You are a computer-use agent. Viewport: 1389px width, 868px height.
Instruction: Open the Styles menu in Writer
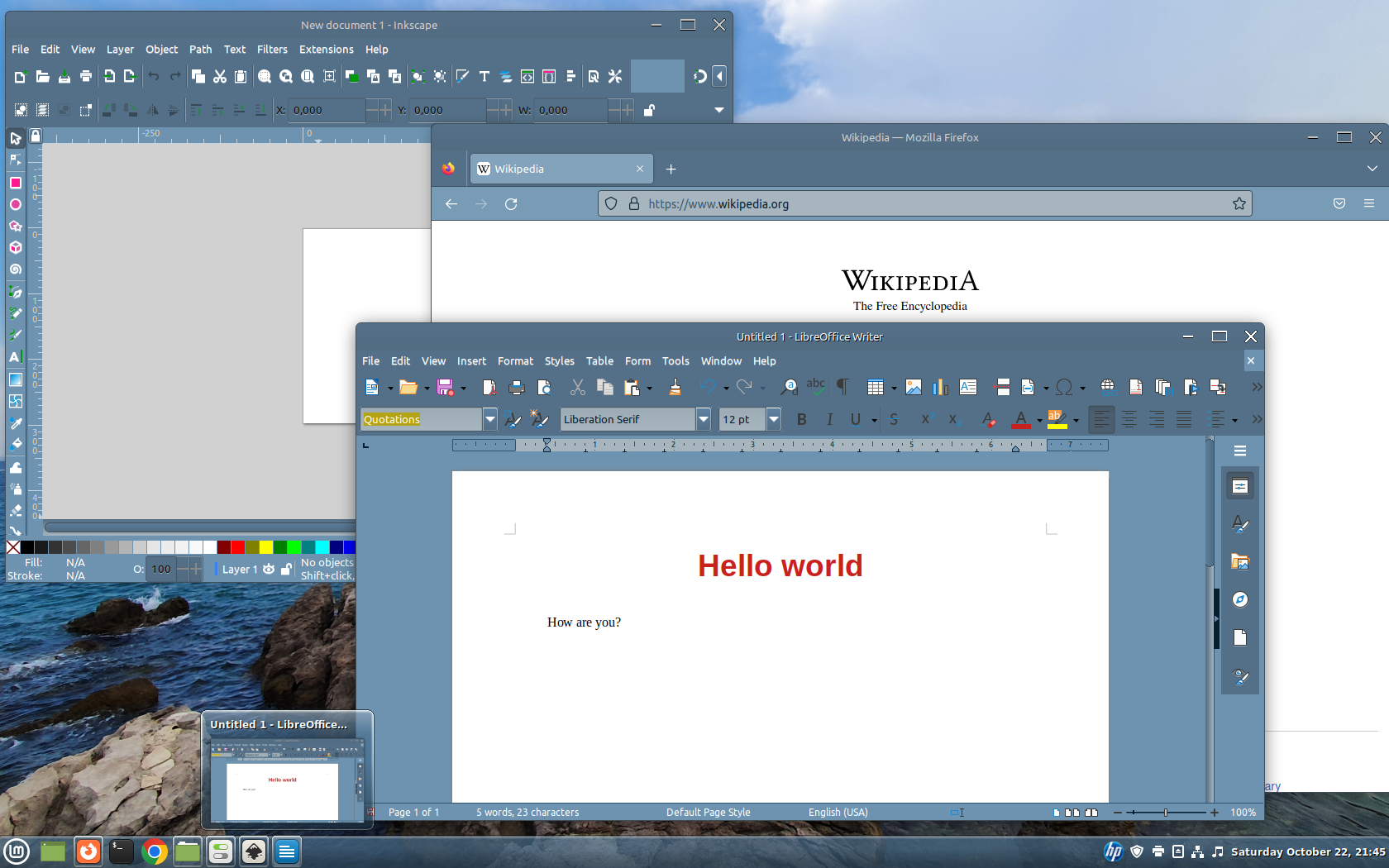(559, 361)
